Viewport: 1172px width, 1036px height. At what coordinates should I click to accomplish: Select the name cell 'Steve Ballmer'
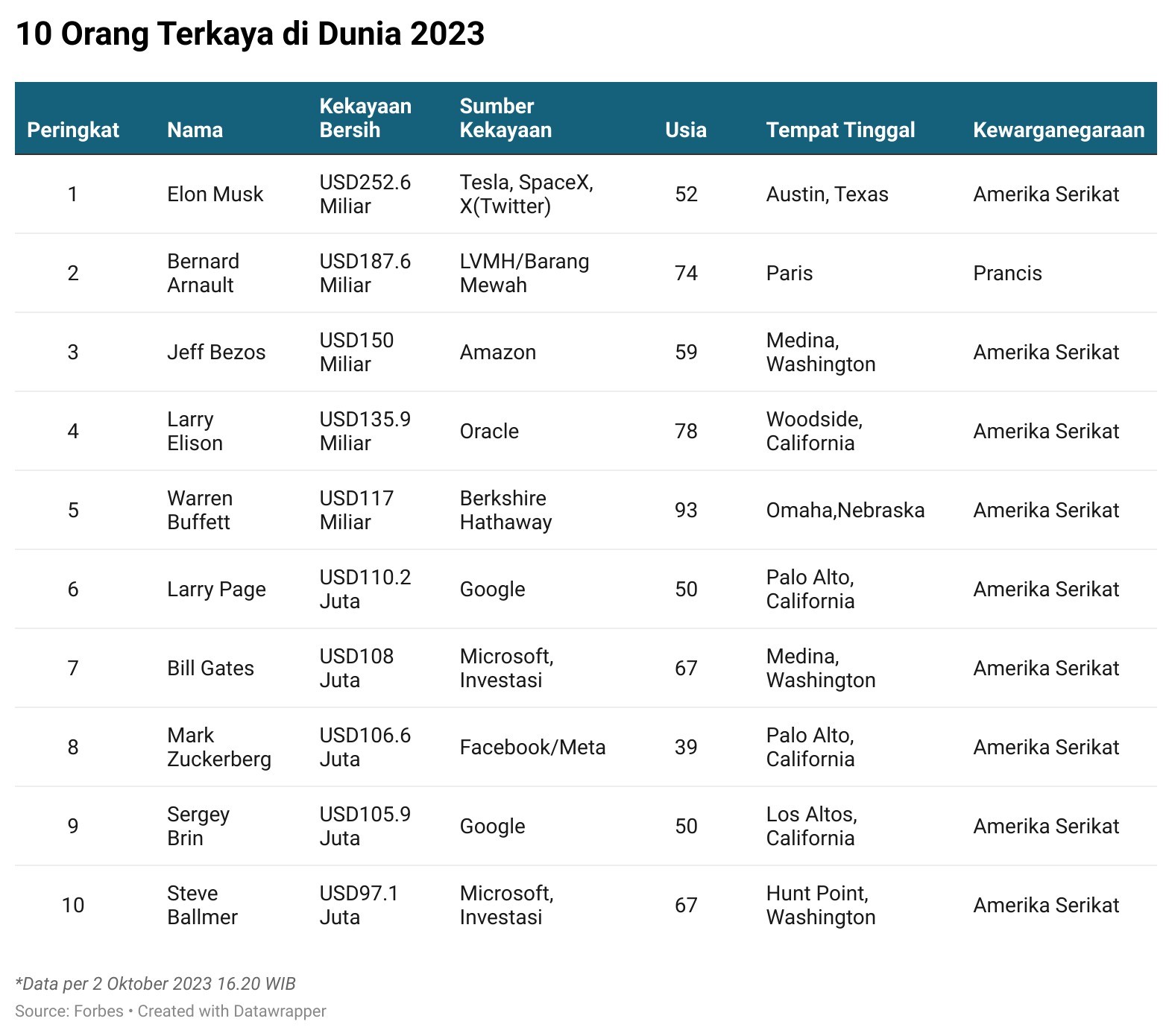(202, 906)
